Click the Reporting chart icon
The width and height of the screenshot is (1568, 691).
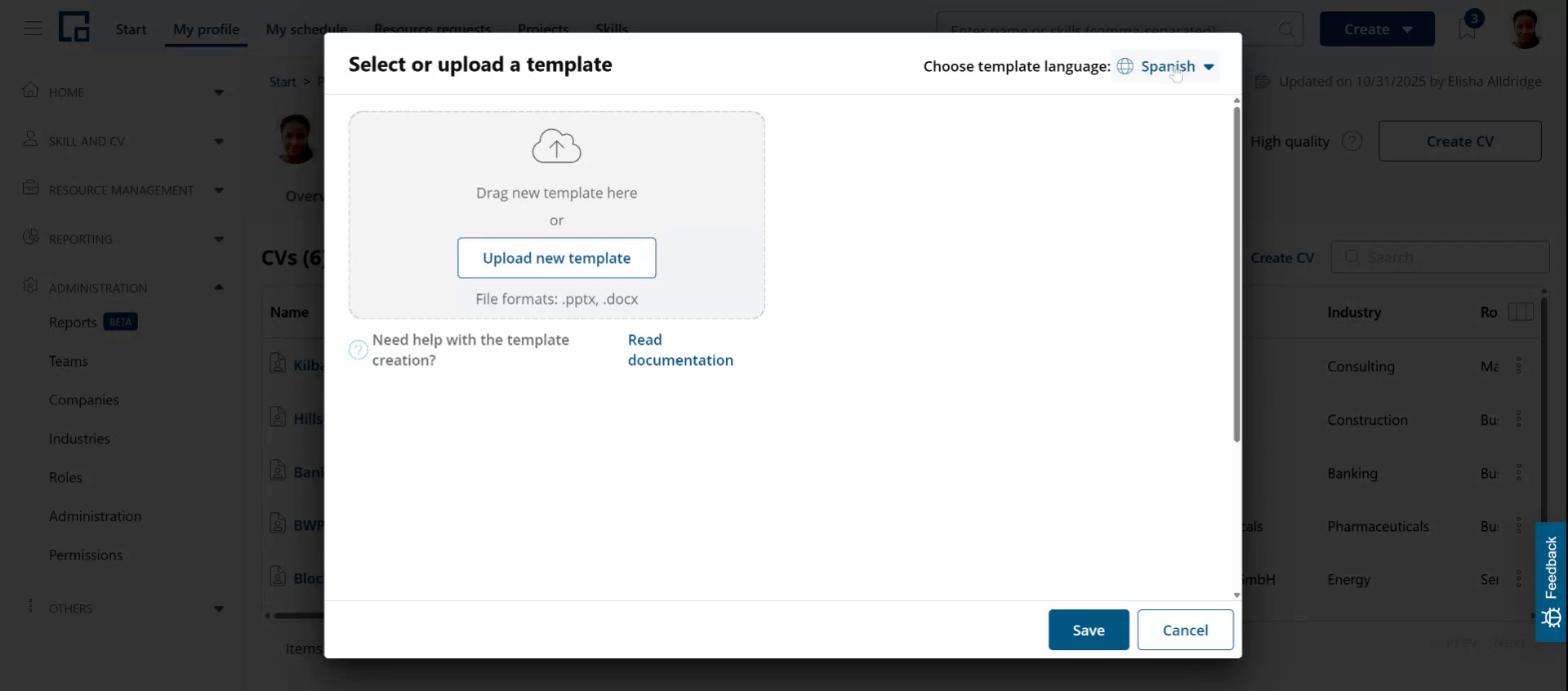[31, 238]
